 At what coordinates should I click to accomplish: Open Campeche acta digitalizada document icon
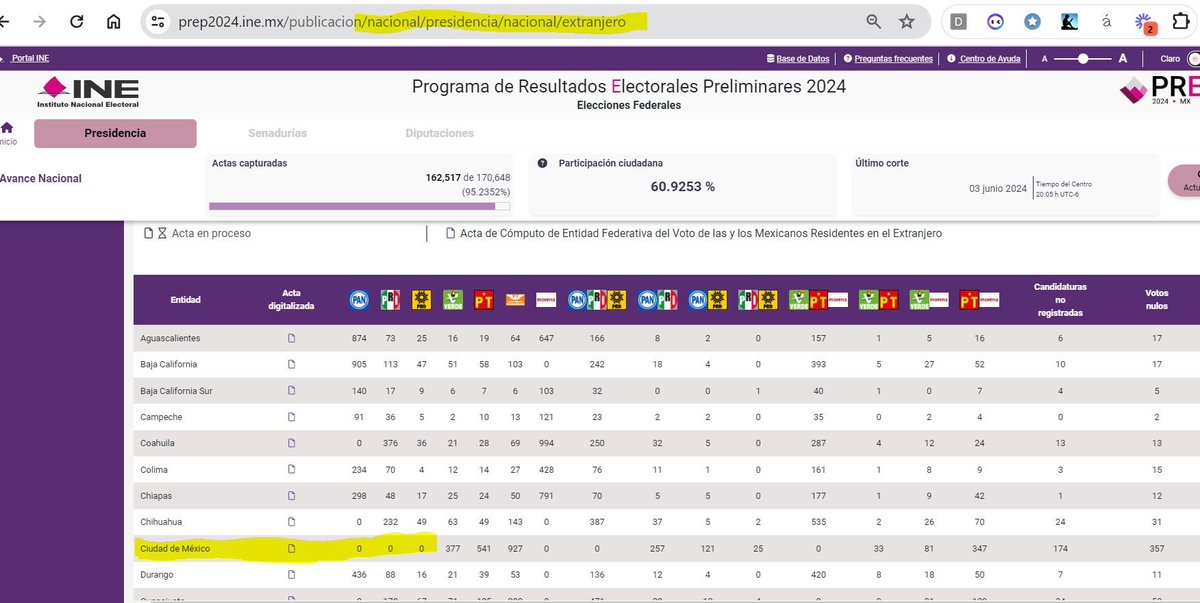point(292,417)
